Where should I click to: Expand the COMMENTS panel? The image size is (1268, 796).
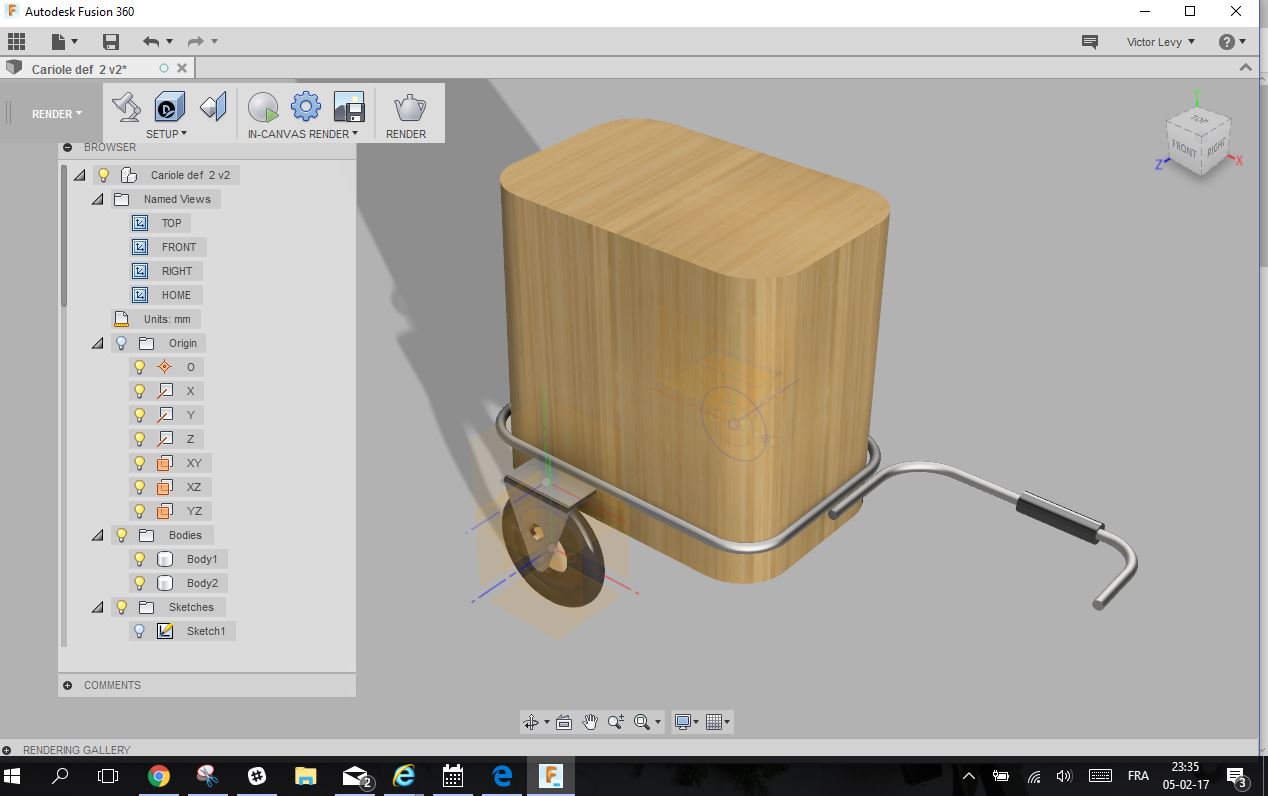tap(67, 685)
